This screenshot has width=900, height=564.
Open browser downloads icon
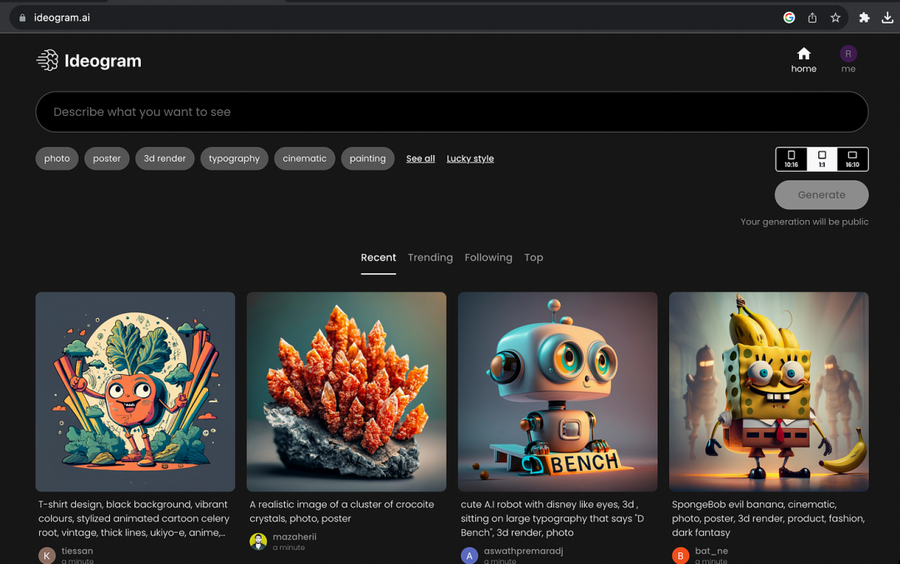[887, 18]
